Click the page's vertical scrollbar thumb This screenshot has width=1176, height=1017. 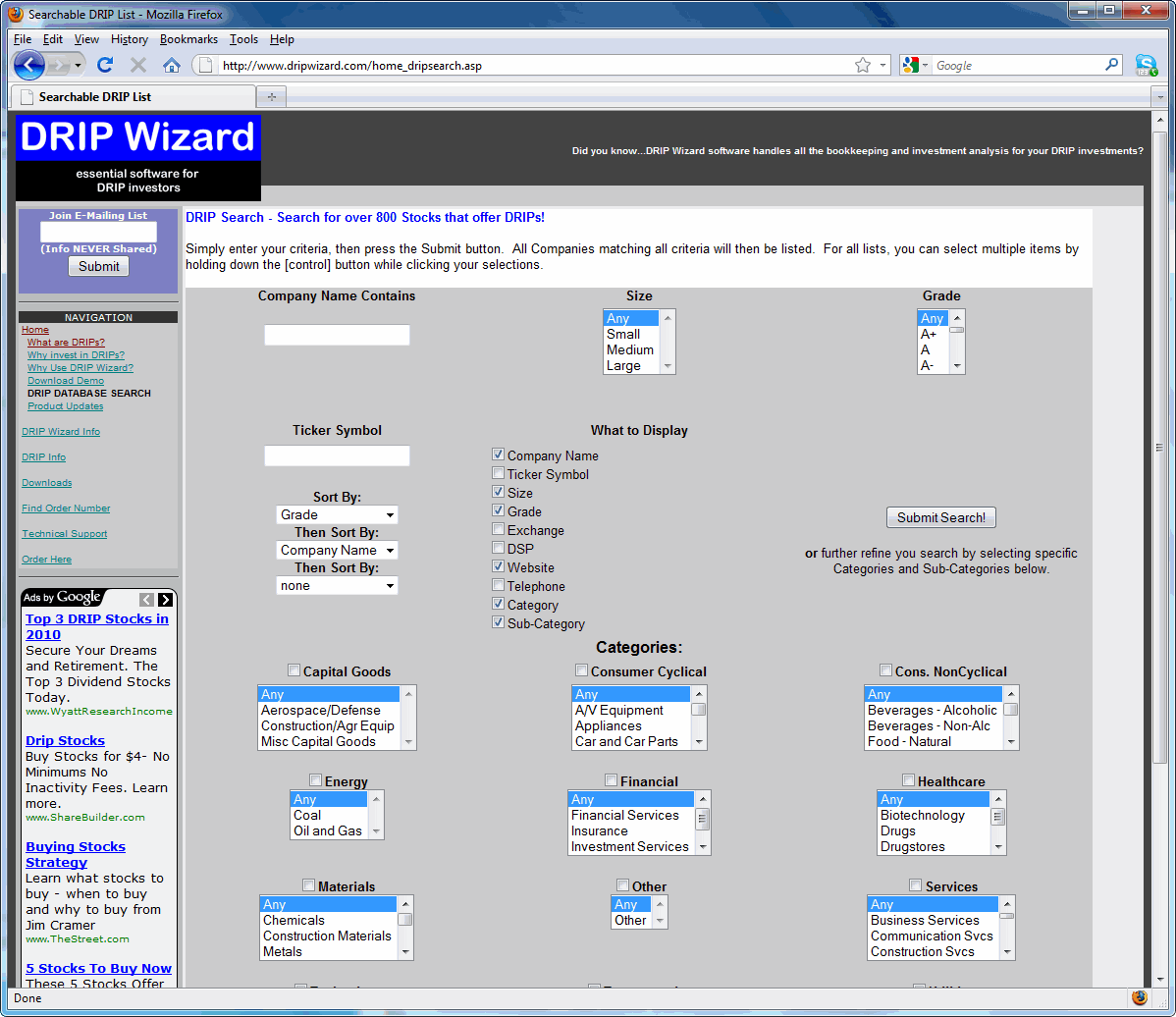(1159, 447)
